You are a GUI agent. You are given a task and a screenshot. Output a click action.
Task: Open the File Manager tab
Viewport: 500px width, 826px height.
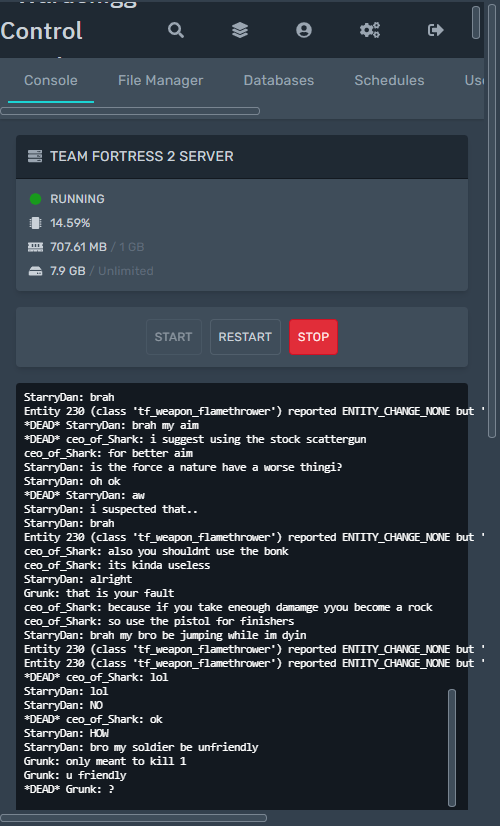(161, 81)
